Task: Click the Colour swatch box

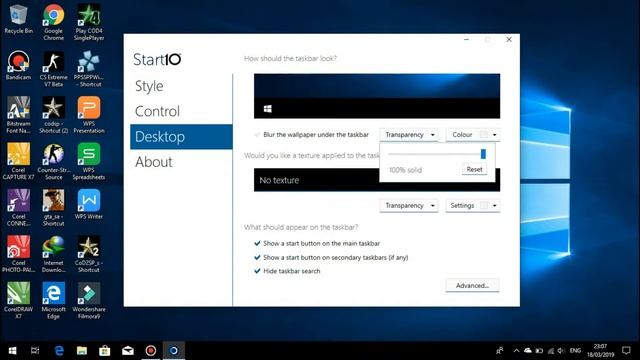Action: click(484, 135)
